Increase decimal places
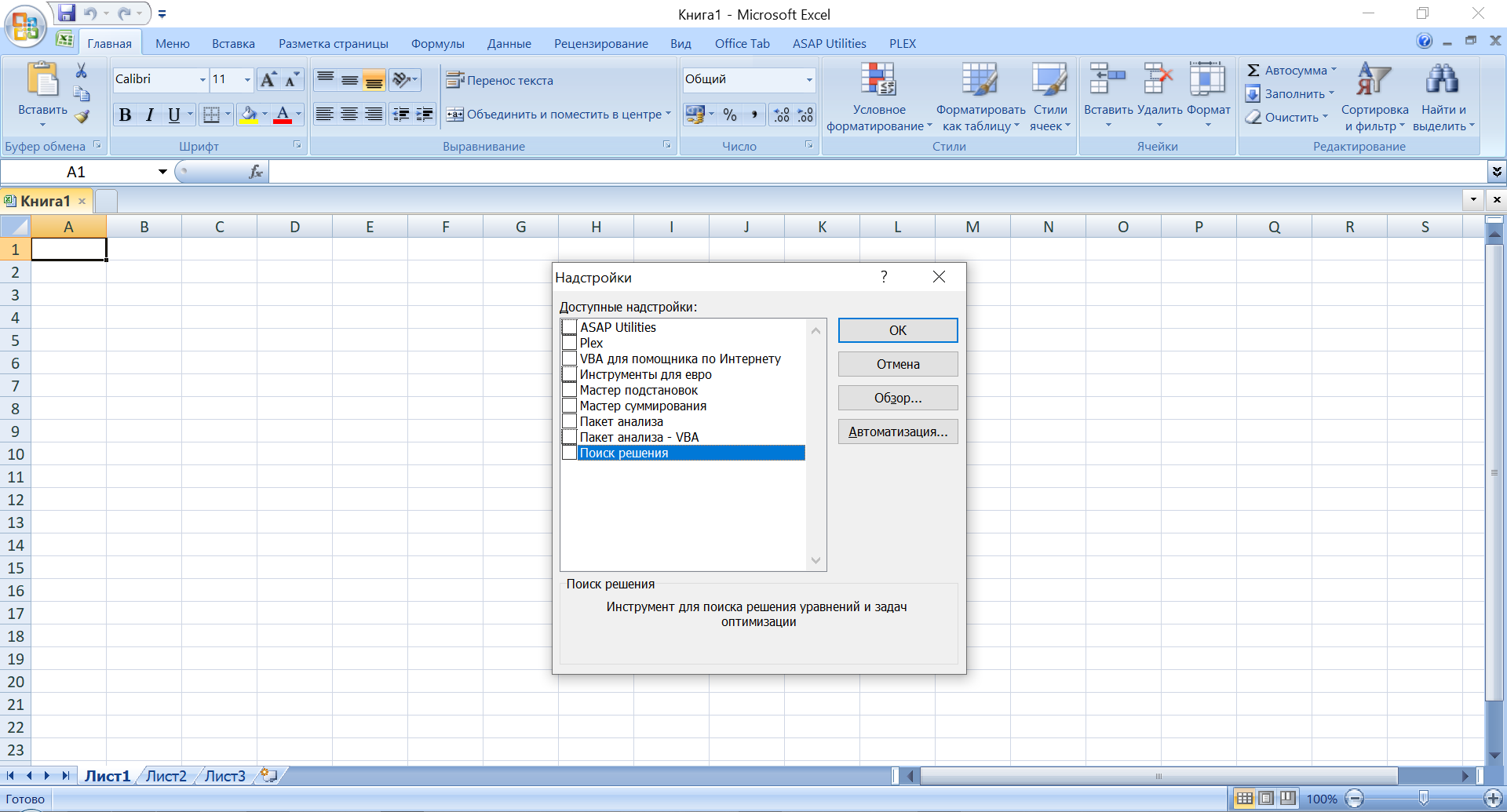Viewport: 1507px width, 812px height. [x=782, y=115]
